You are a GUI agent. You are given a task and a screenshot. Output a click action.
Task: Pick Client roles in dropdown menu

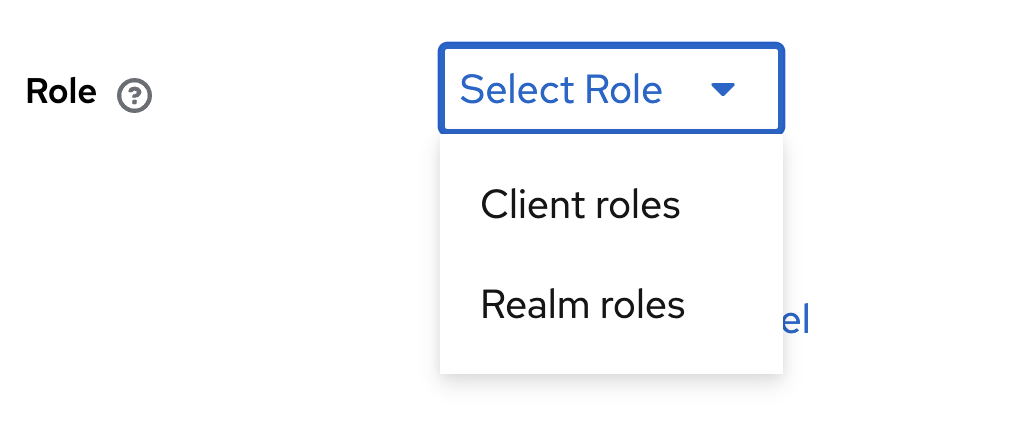(580, 205)
